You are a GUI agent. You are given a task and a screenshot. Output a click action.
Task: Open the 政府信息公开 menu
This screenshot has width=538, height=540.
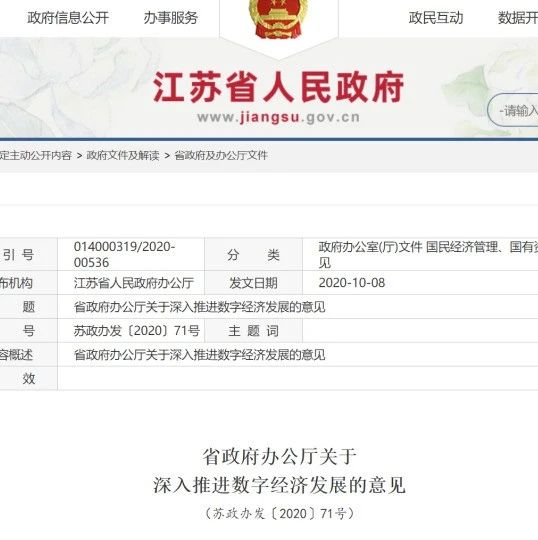coord(68,18)
